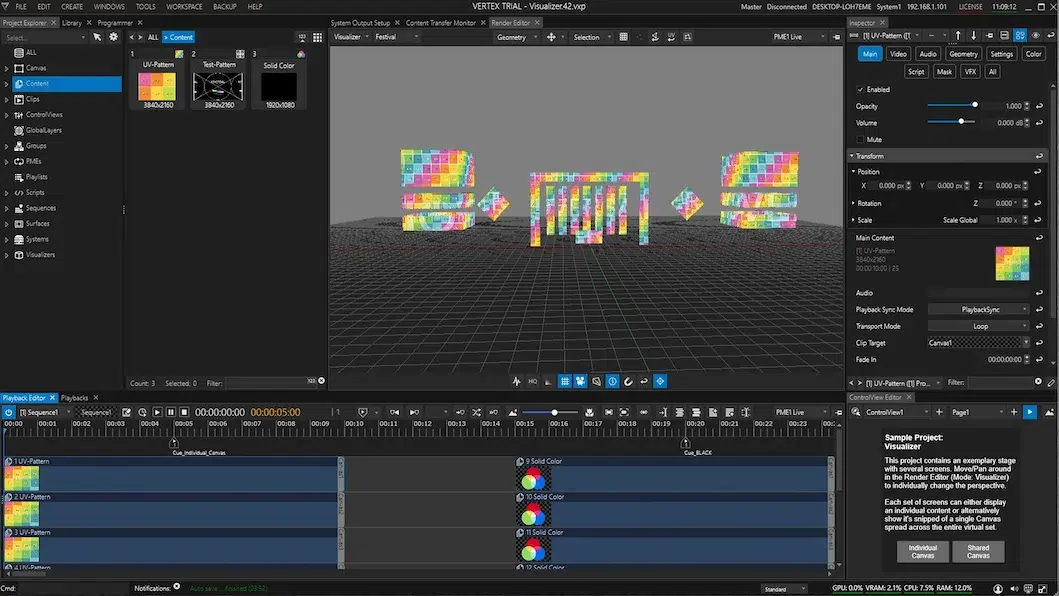This screenshot has width=1059, height=596.
Task: Toggle the power button in Playback Editor
Action: pos(9,412)
